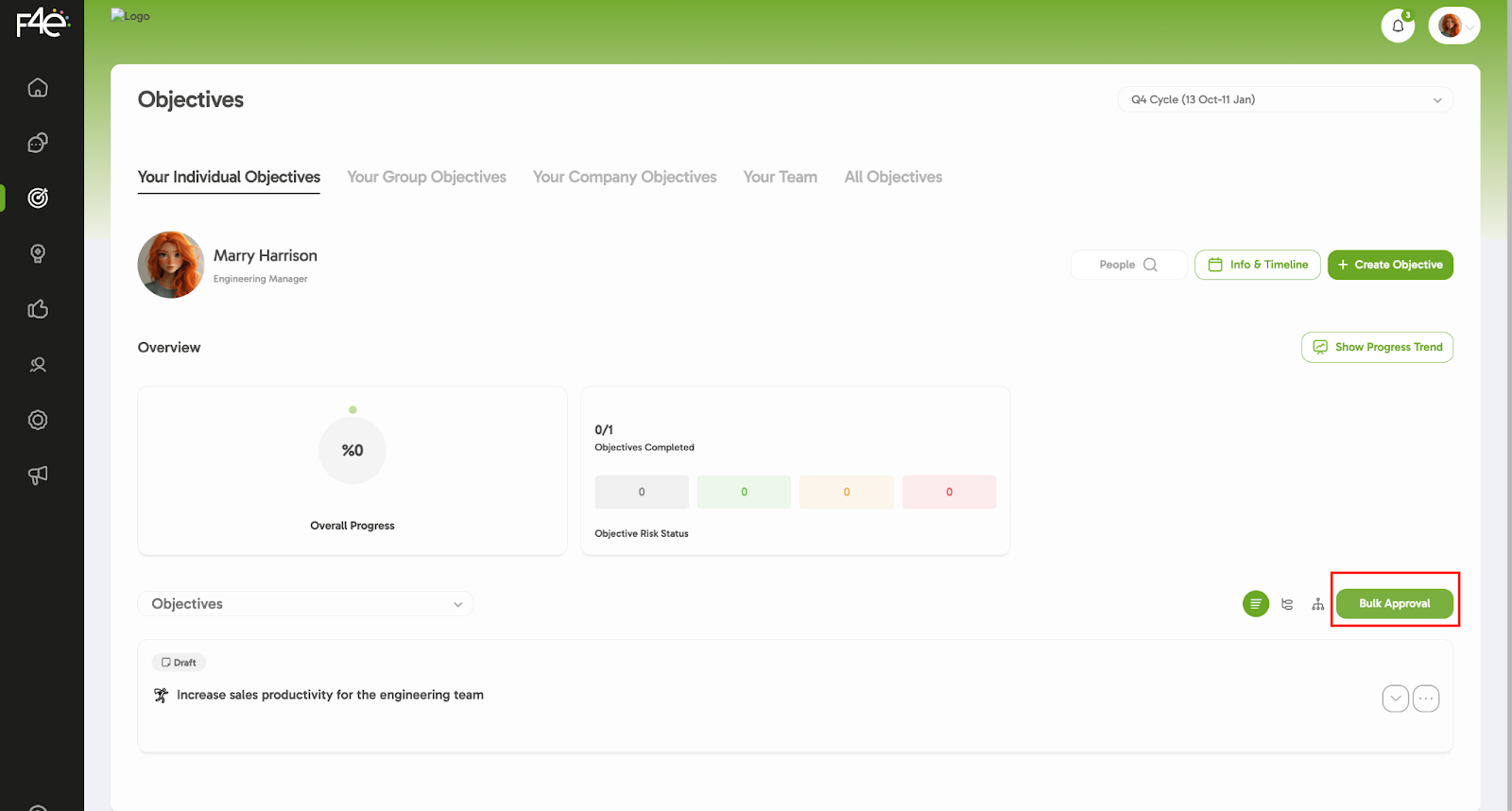Click the thumbs-up feedback sidebar icon
The image size is (1512, 811).
tap(38, 309)
